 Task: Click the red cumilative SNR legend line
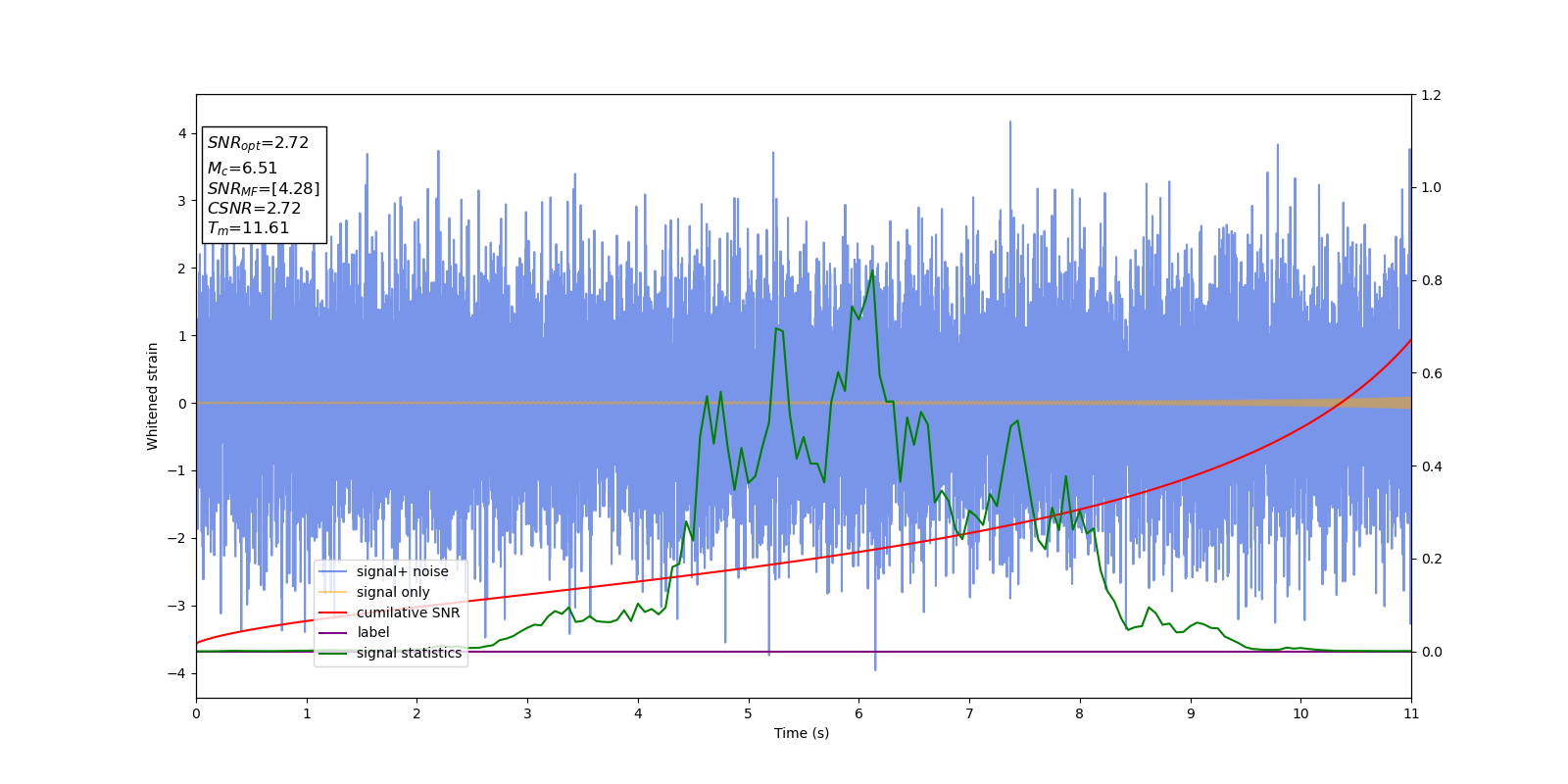(x=333, y=612)
